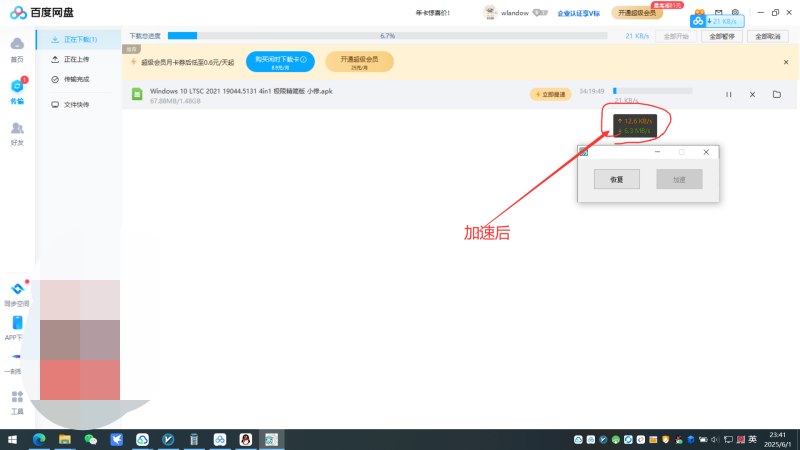The height and width of the screenshot is (450, 800).
Task: Select the 传输完成 tab
Action: pos(77,79)
